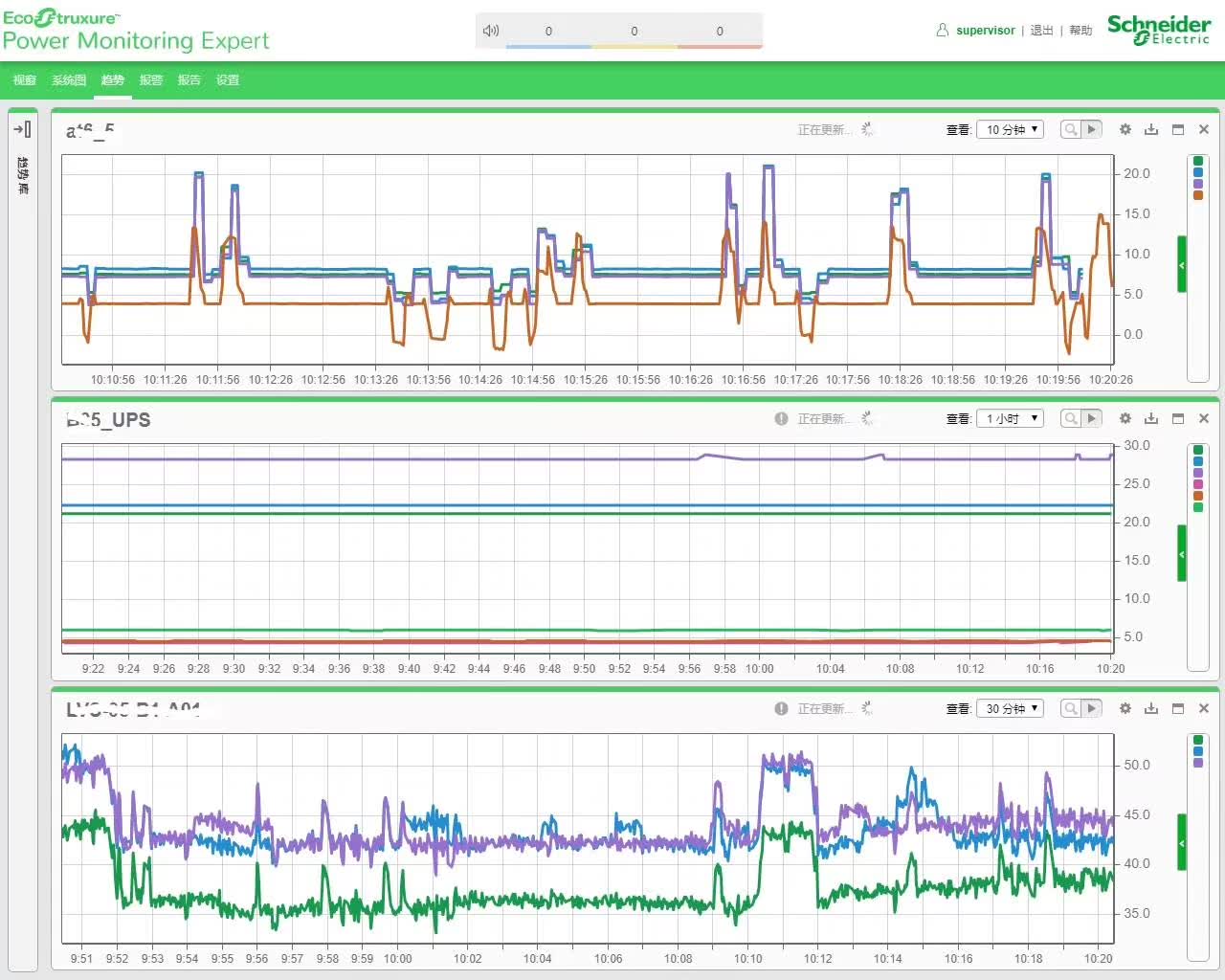Viewport: 1225px width, 980px height.
Task: Open settings gear of the top trend panel
Action: click(1125, 129)
